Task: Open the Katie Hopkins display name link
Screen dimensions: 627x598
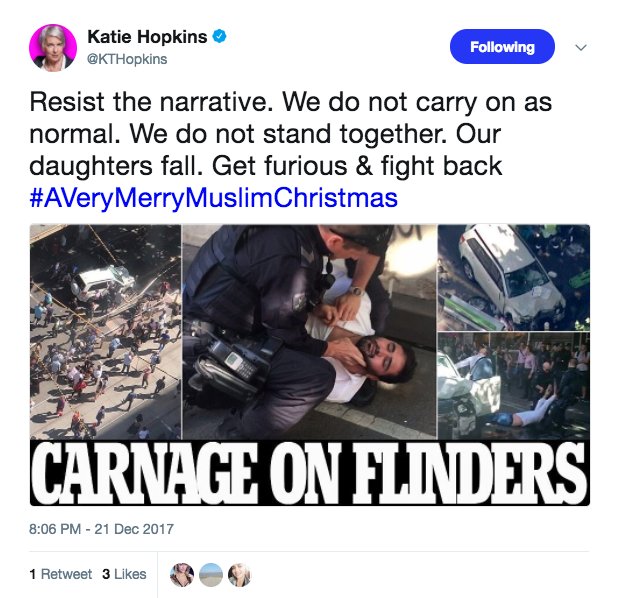Action: click(x=147, y=37)
